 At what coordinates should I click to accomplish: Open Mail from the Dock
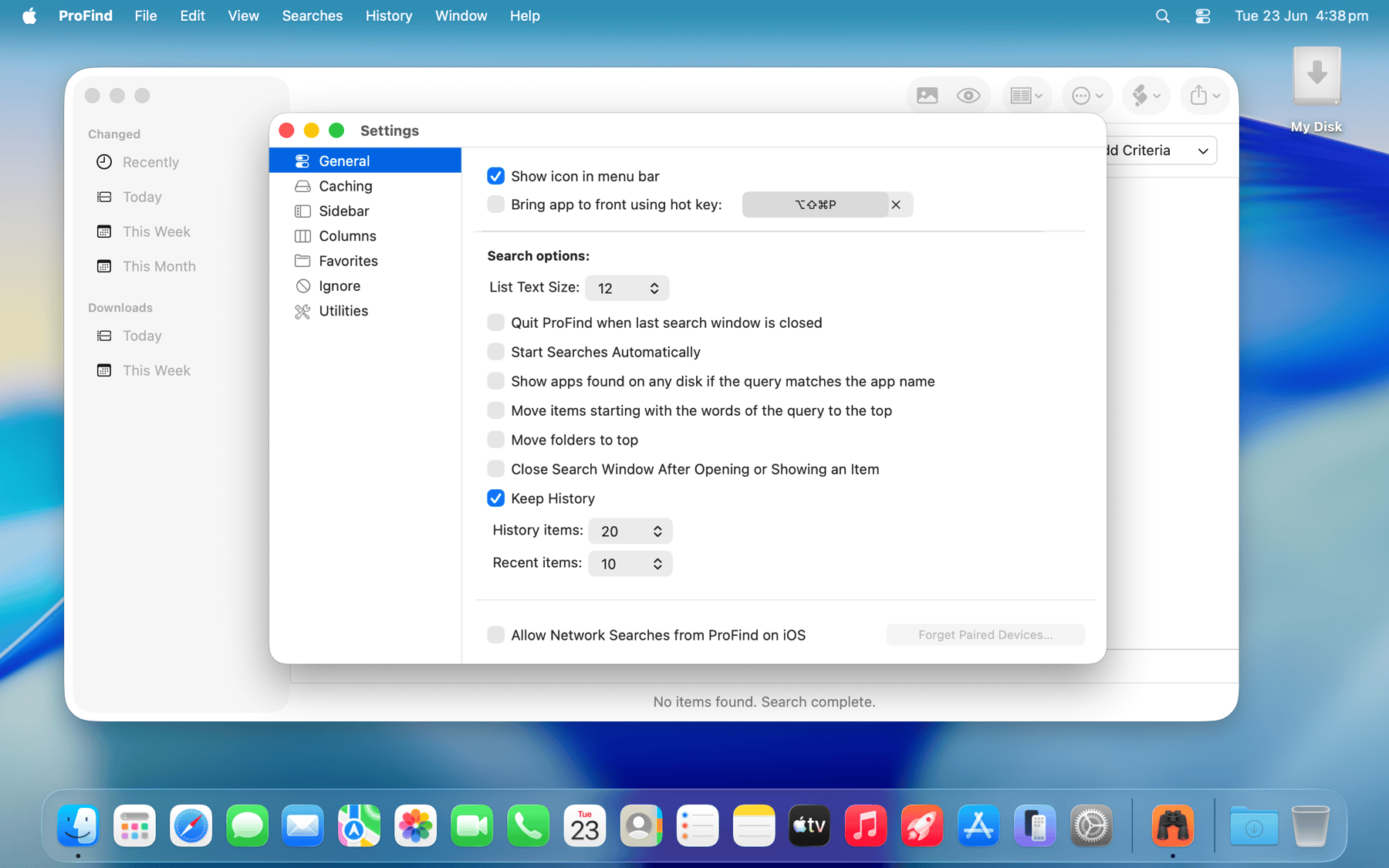[x=302, y=826]
